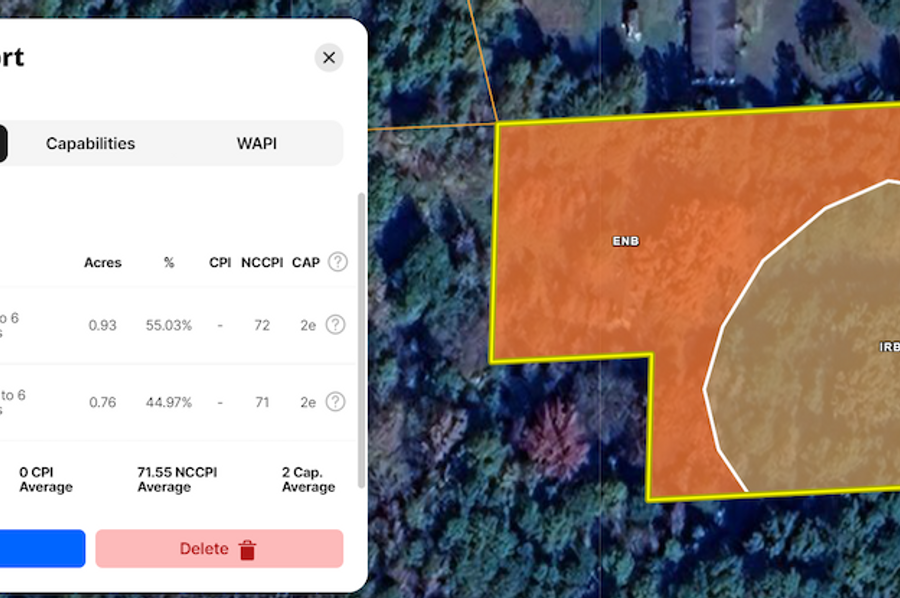Image resolution: width=900 pixels, height=598 pixels.
Task: Click the NCCPI column header
Action: (261, 263)
